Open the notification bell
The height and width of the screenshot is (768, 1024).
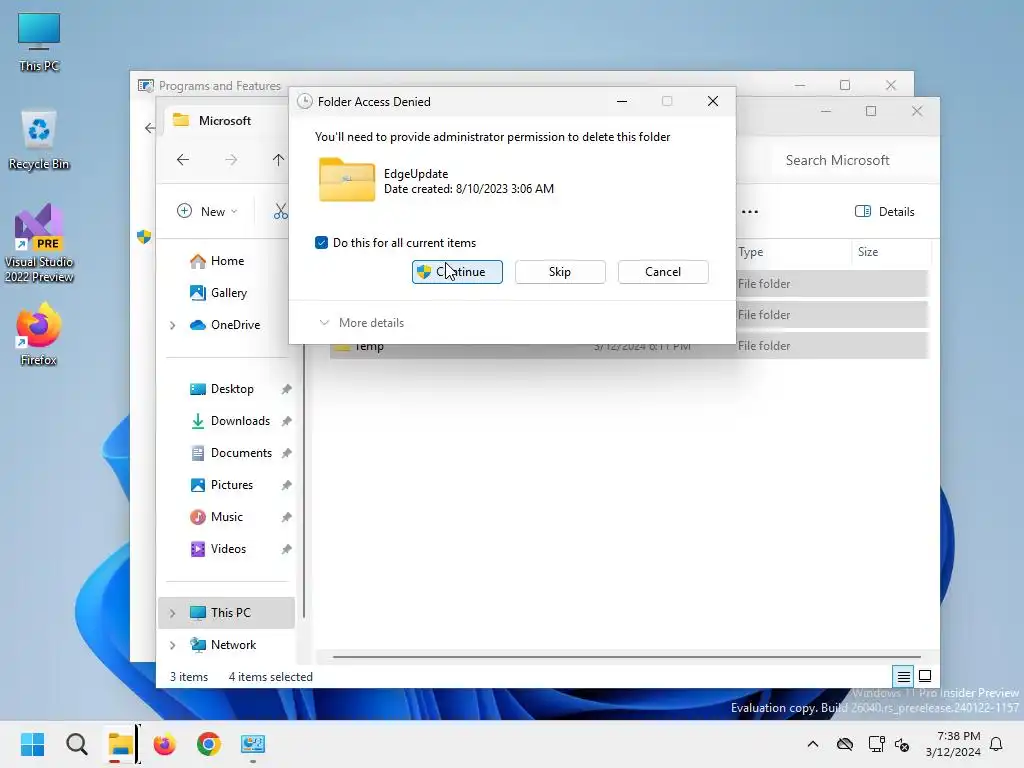tap(997, 744)
